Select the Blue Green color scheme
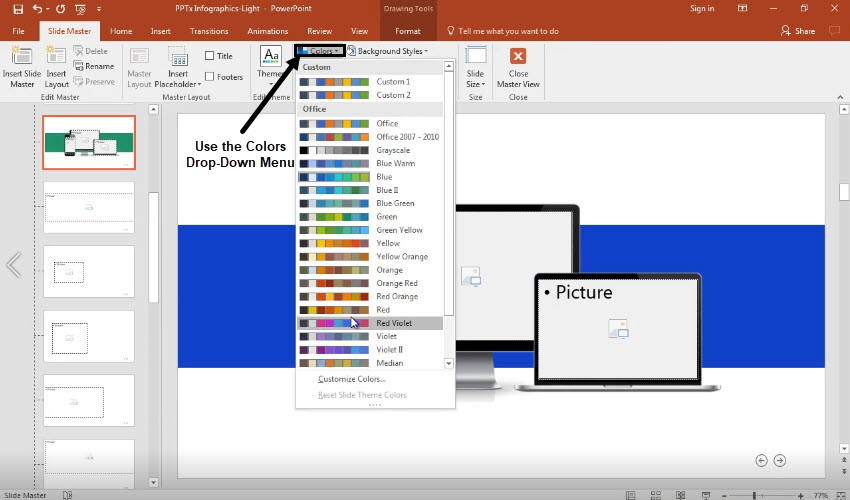The image size is (850, 500). [x=370, y=203]
